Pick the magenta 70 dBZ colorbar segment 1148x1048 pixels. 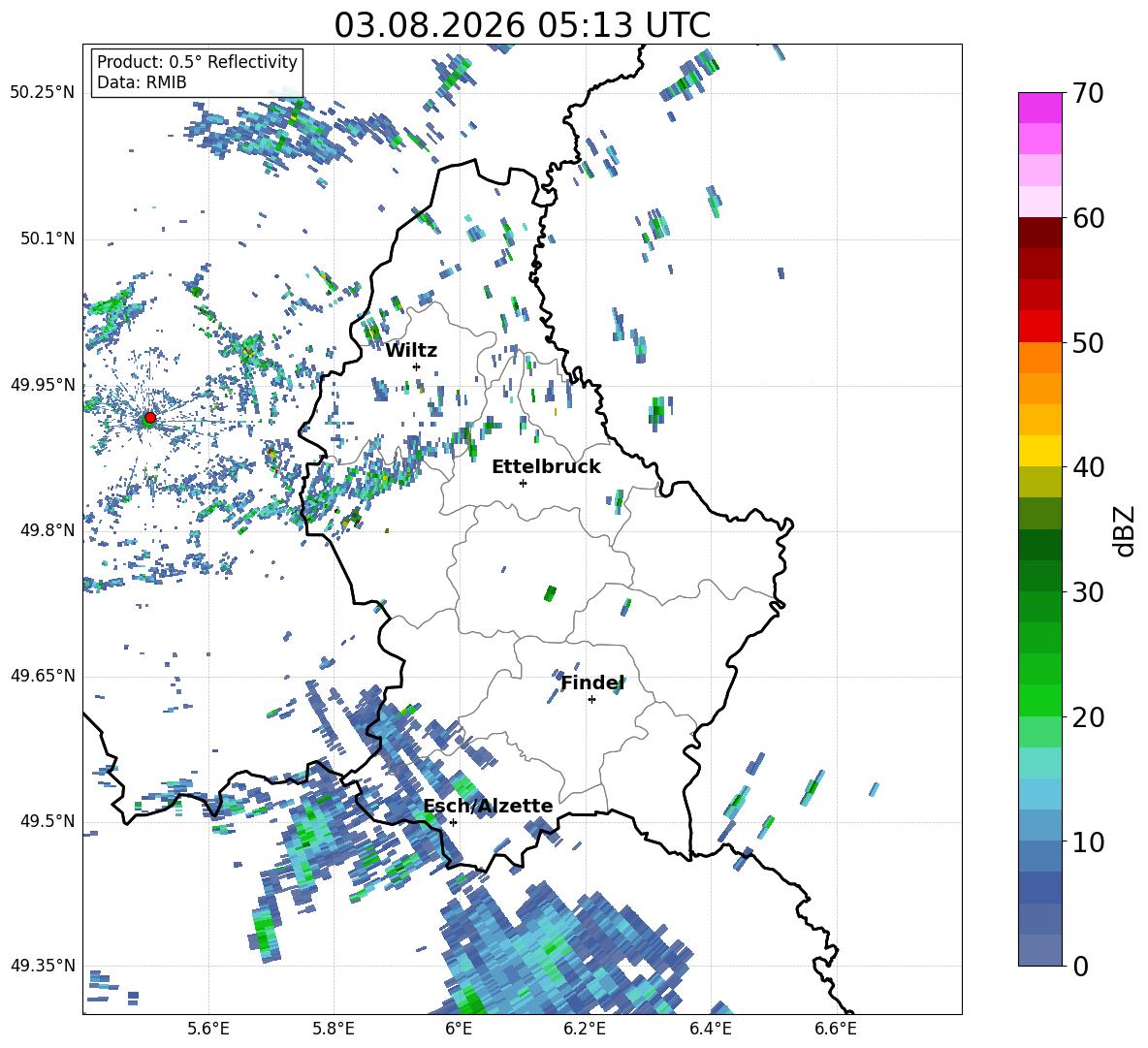click(1039, 108)
